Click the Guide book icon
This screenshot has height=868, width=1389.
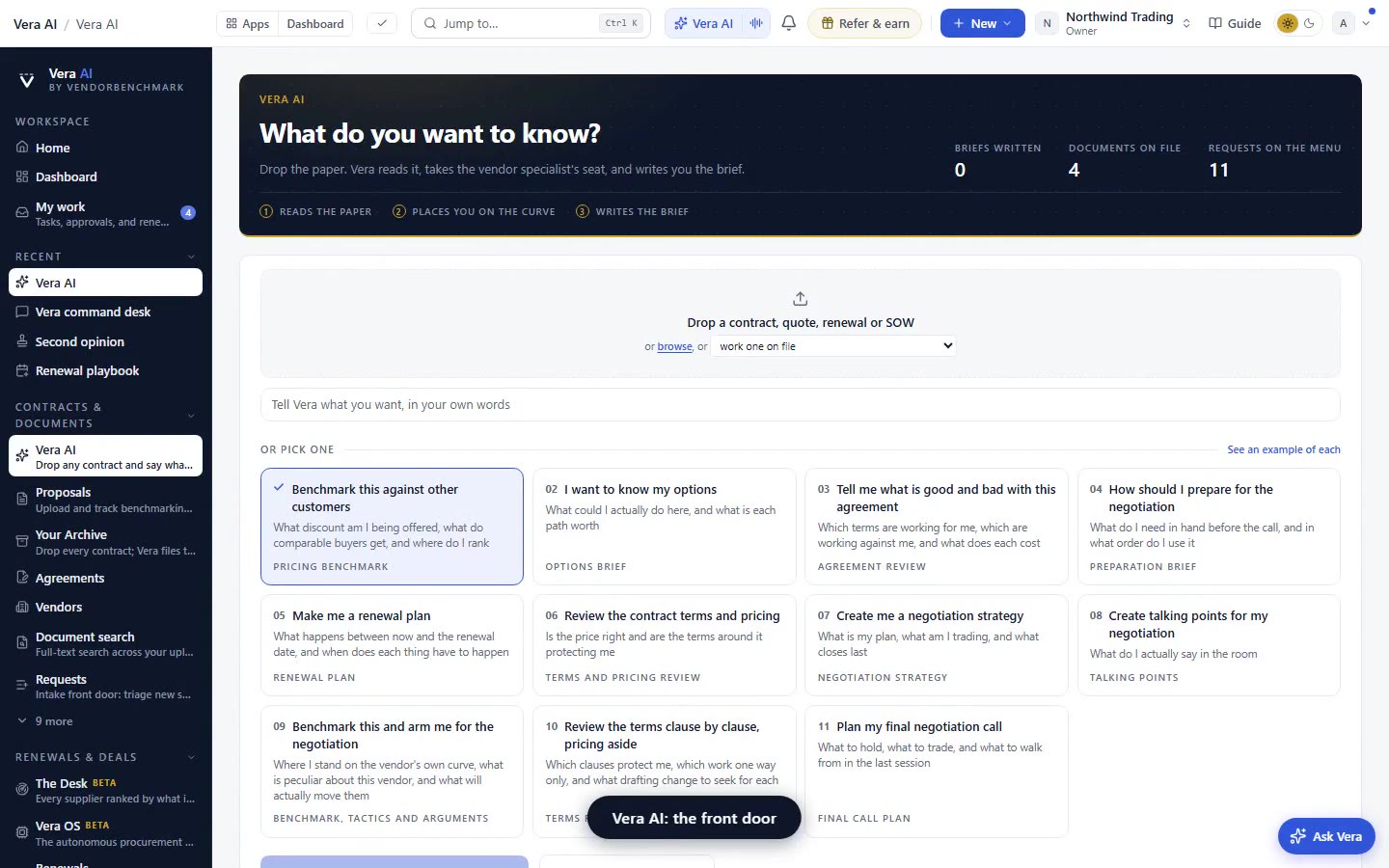coord(1215,23)
